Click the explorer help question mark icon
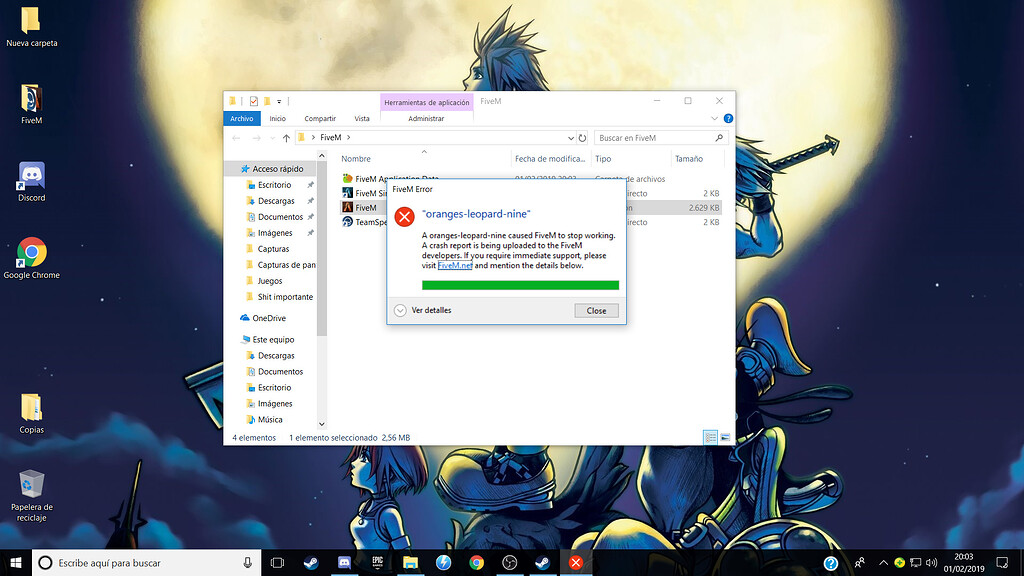Image resolution: width=1024 pixels, height=576 pixels. coord(727,118)
